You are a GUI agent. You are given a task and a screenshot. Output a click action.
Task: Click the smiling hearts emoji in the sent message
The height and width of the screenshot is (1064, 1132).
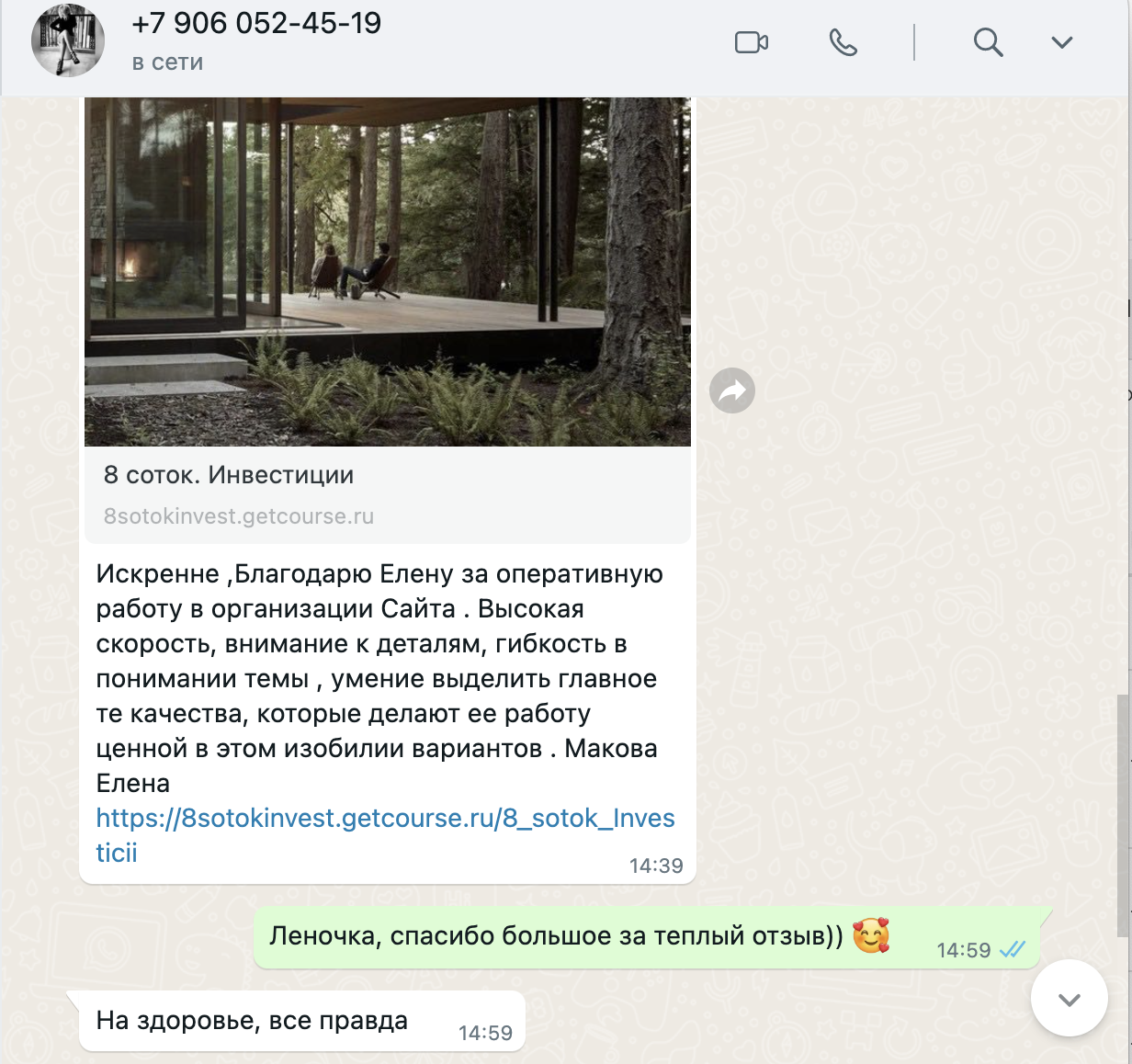pyautogui.click(x=871, y=936)
